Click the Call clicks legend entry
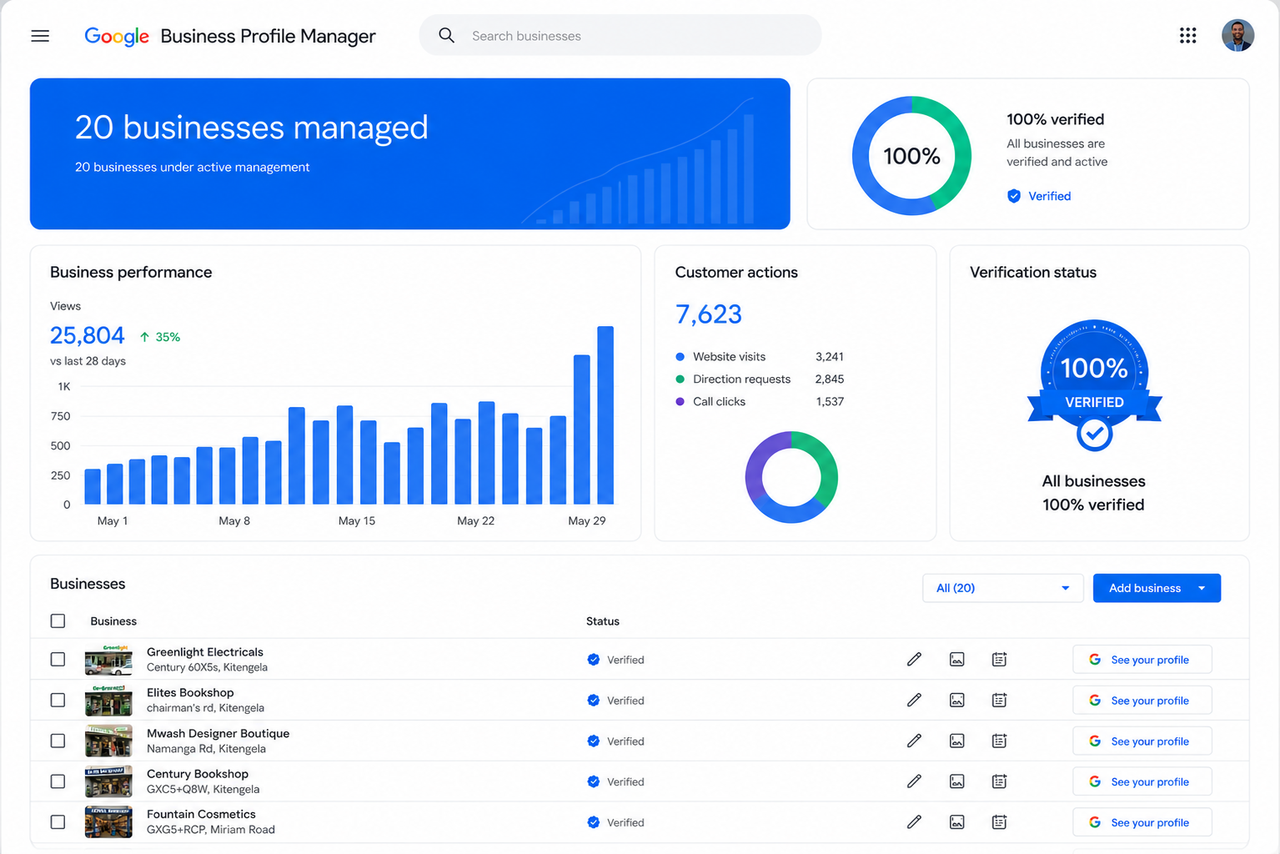 [760, 402]
